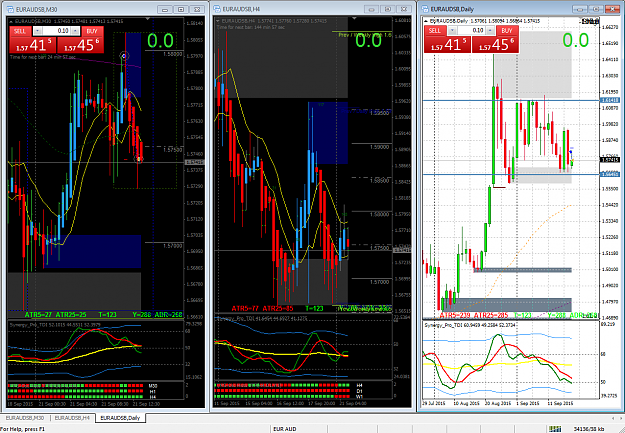
Task: Click the chart icon in Daily window title
Action: pyautogui.click(x=425, y=9)
